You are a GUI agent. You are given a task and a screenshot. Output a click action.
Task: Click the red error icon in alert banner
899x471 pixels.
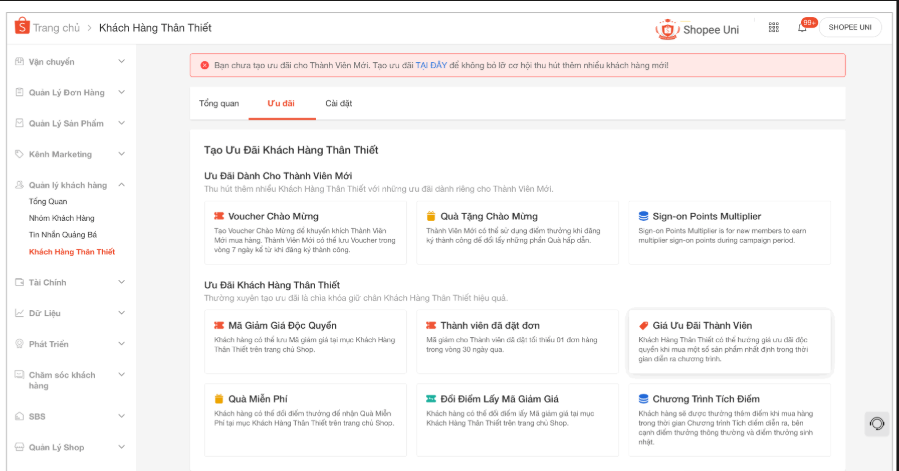click(205, 65)
